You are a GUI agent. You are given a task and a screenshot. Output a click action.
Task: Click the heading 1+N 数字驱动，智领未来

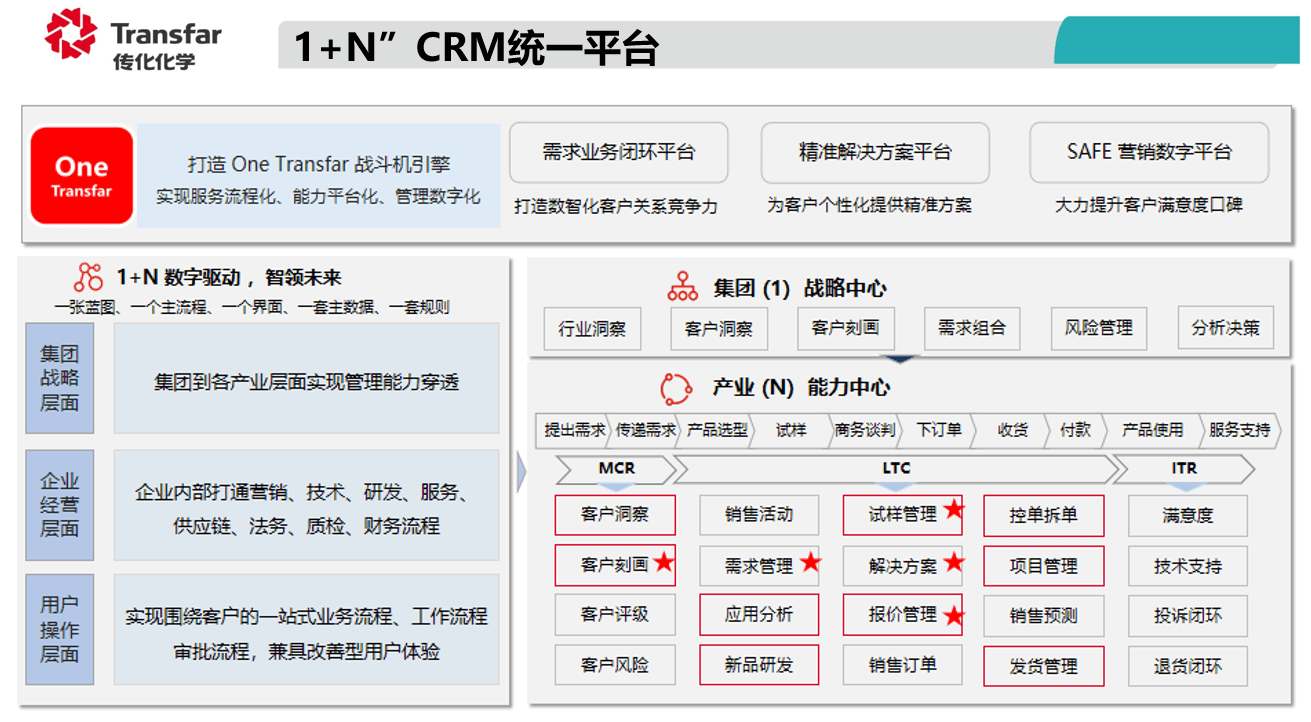click(229, 278)
